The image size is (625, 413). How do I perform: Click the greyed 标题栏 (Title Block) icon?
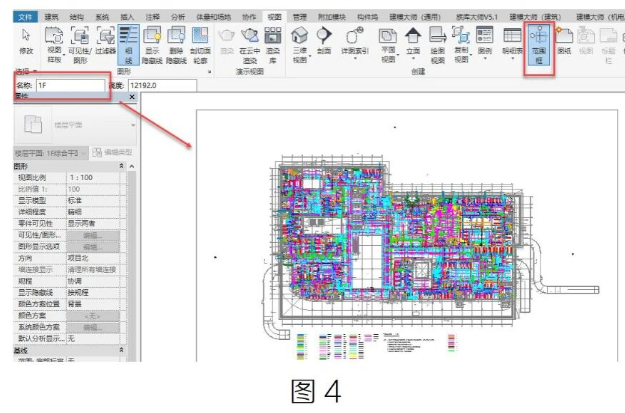click(608, 45)
